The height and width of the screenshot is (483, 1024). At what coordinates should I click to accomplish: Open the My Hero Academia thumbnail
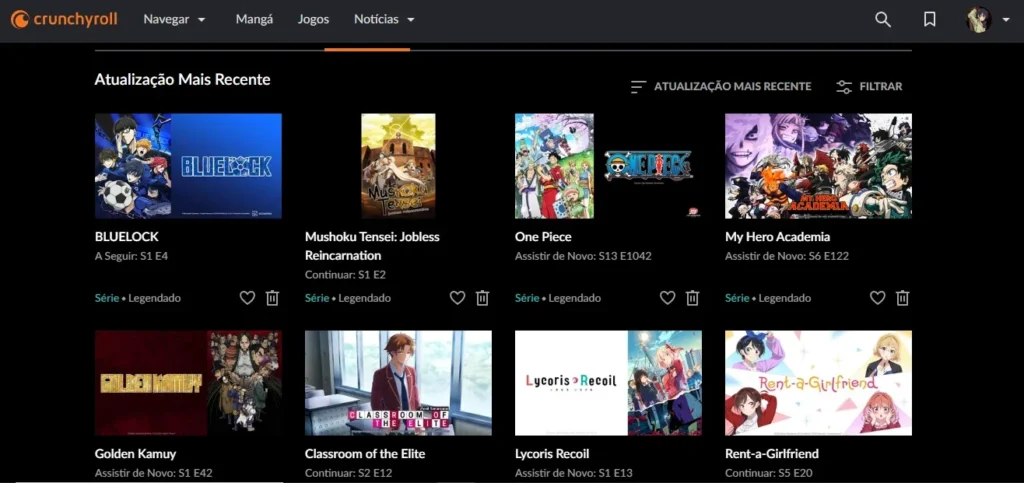click(818, 166)
